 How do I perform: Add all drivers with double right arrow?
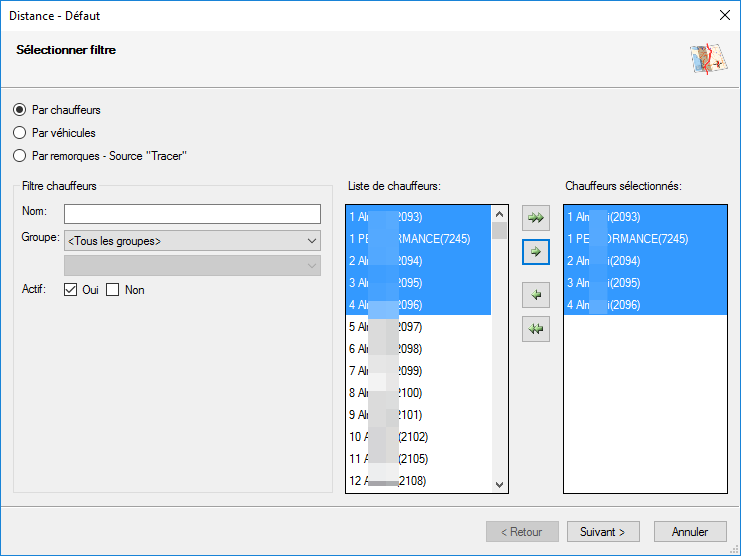535,218
